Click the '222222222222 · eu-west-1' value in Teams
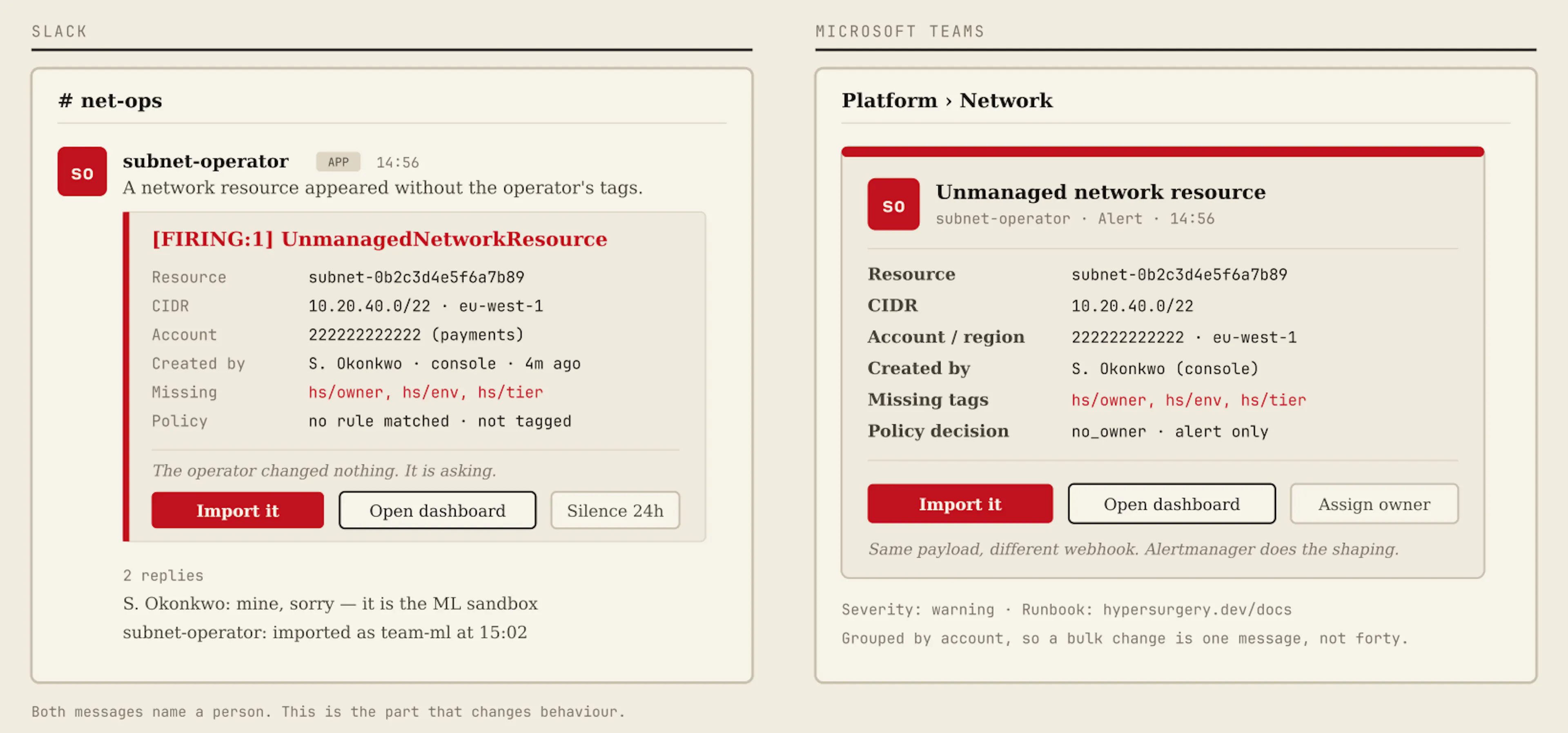This screenshot has width=1568, height=733. click(1184, 337)
